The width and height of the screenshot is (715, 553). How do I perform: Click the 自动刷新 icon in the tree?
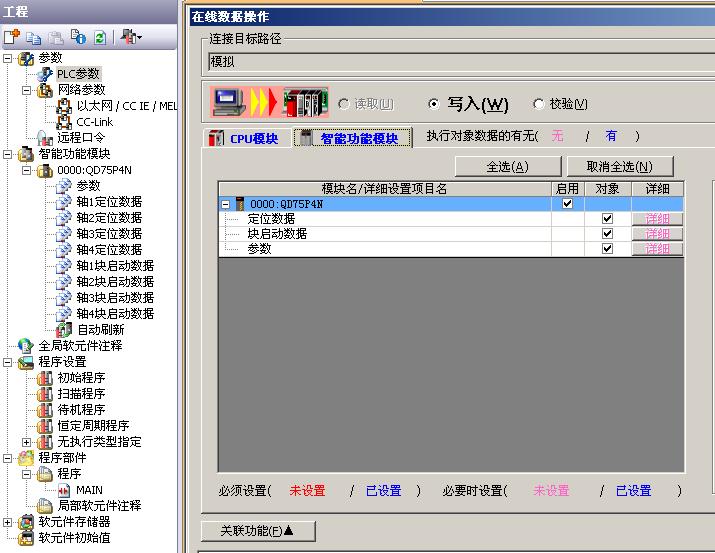tap(64, 329)
